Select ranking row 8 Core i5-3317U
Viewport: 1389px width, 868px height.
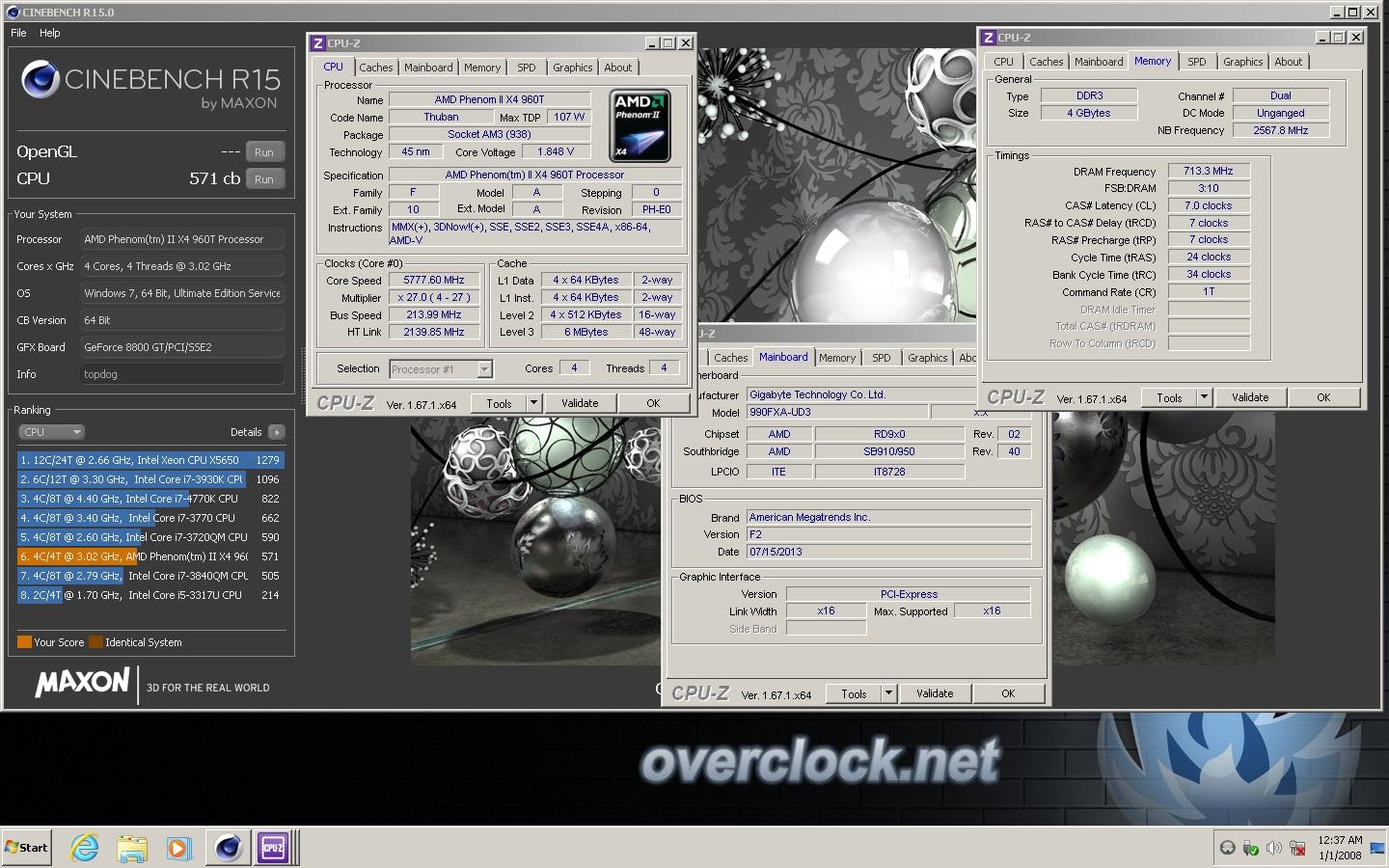150,595
